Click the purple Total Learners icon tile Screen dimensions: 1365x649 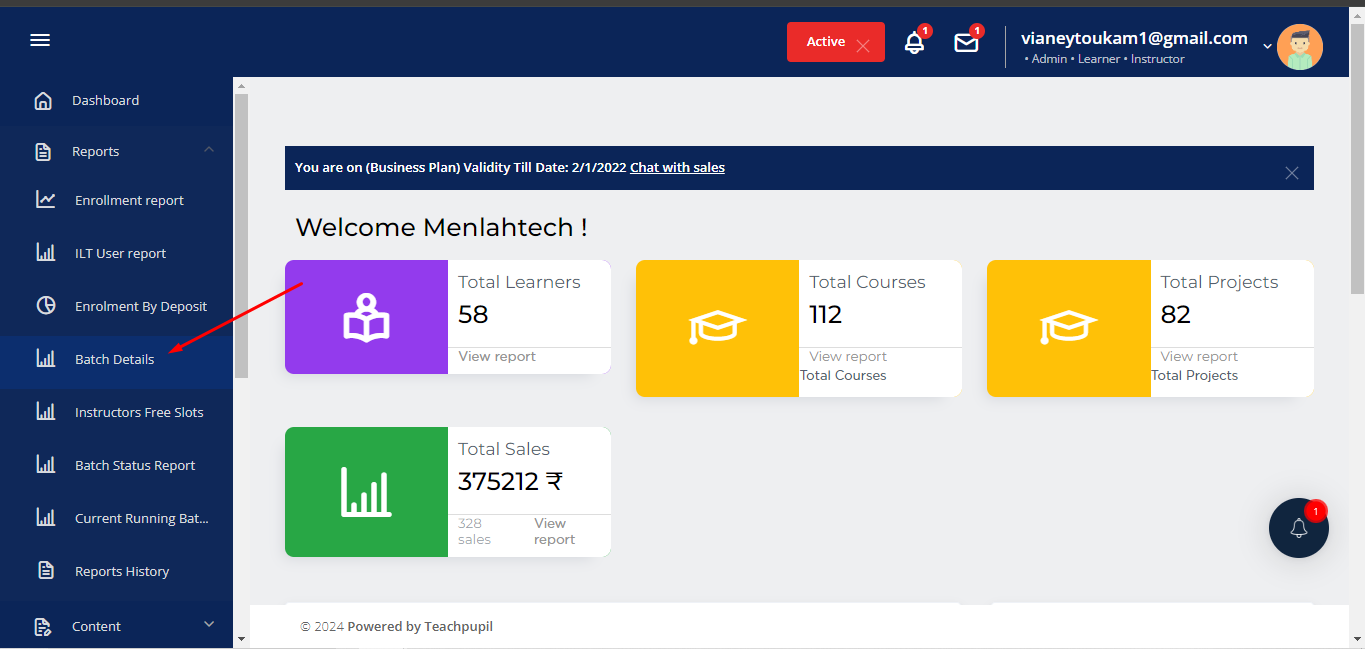point(366,317)
